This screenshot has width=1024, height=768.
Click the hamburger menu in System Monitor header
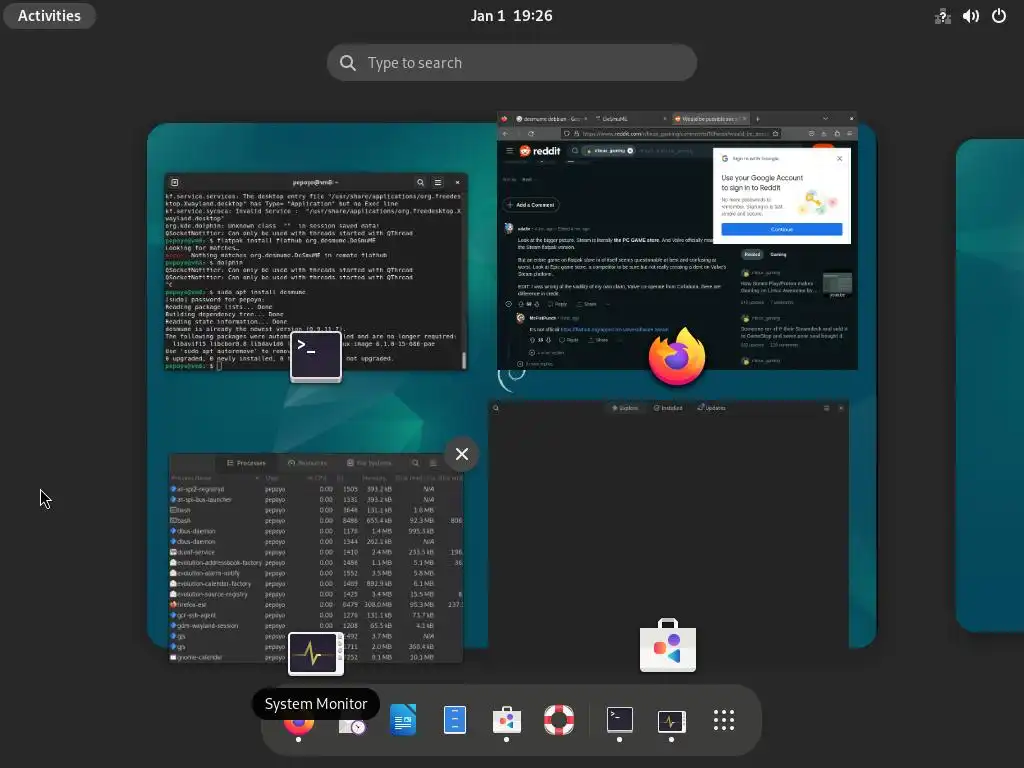(x=432, y=463)
